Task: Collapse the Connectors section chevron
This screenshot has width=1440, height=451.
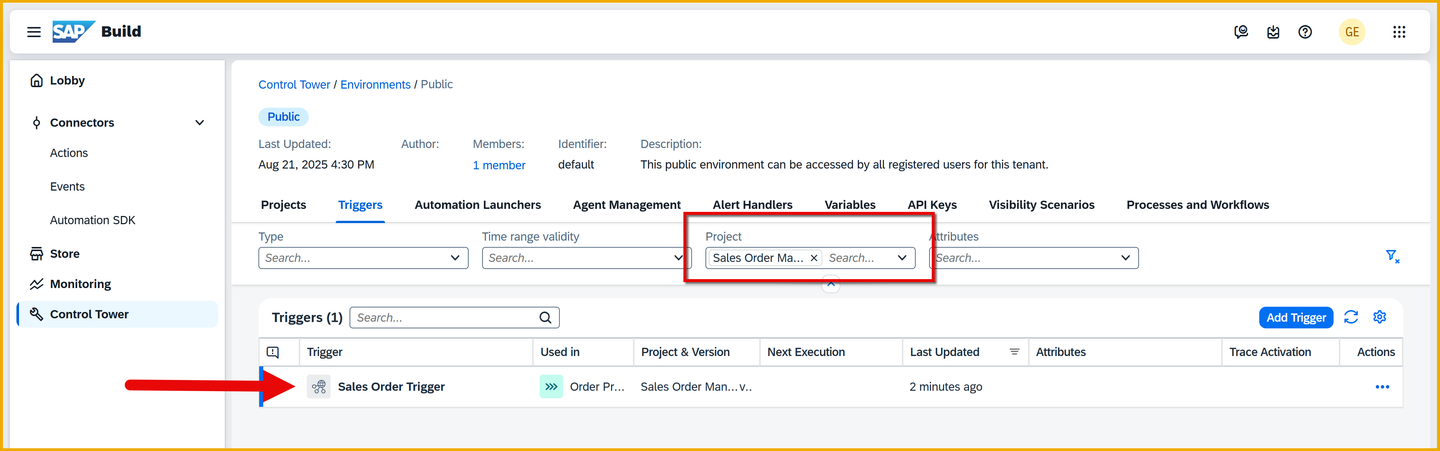Action: (199, 123)
